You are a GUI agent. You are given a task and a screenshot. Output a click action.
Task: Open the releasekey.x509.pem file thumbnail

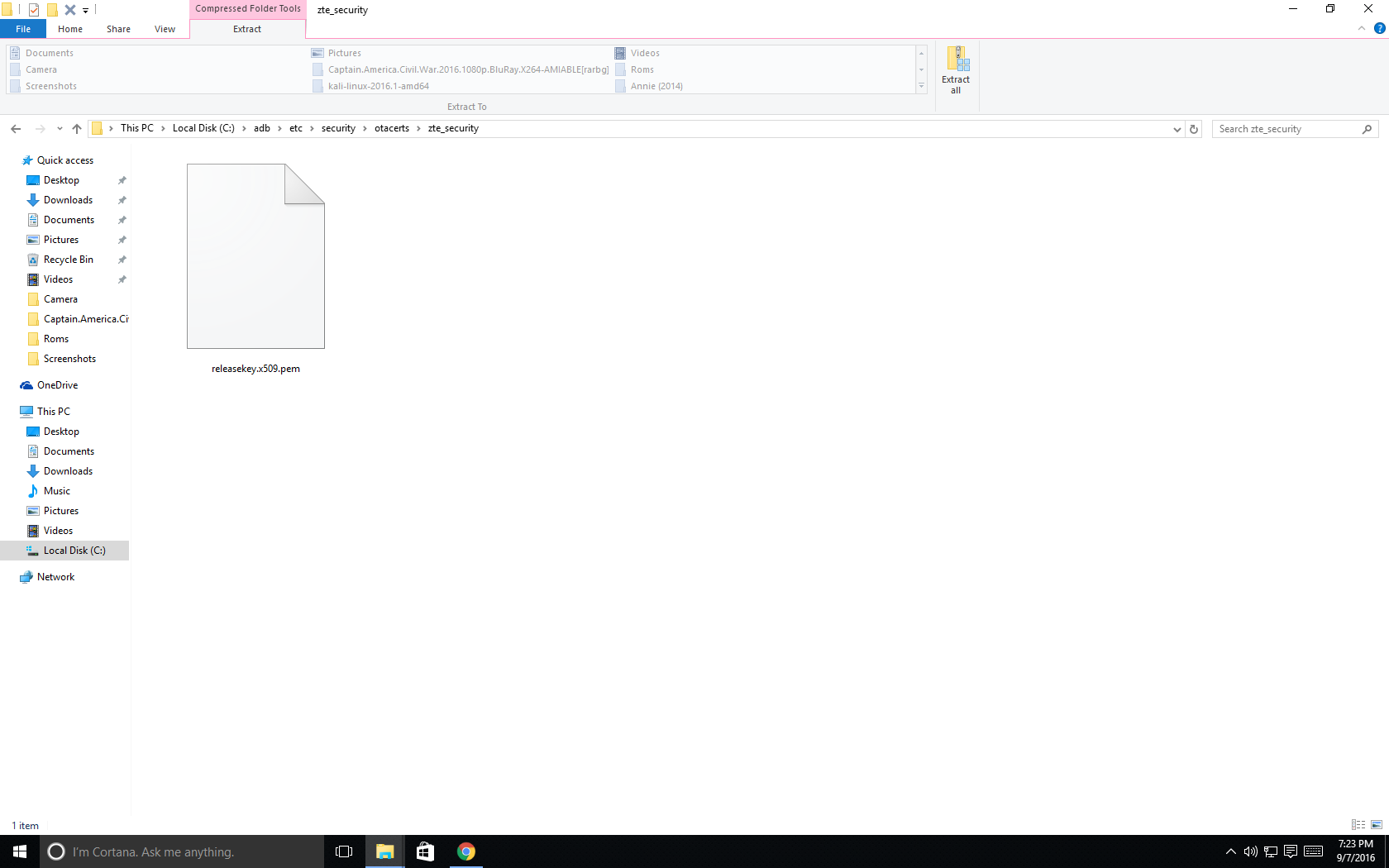[255, 256]
